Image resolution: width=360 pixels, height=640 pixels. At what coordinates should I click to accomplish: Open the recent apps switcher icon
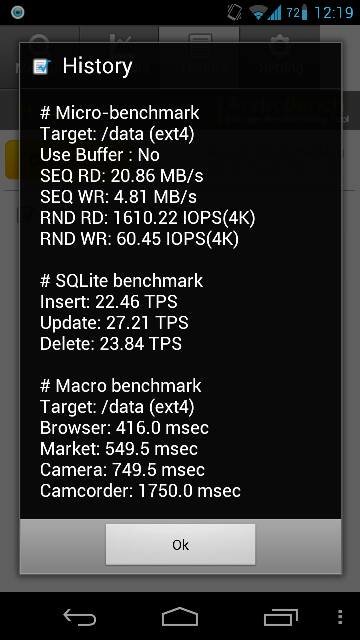[281, 617]
